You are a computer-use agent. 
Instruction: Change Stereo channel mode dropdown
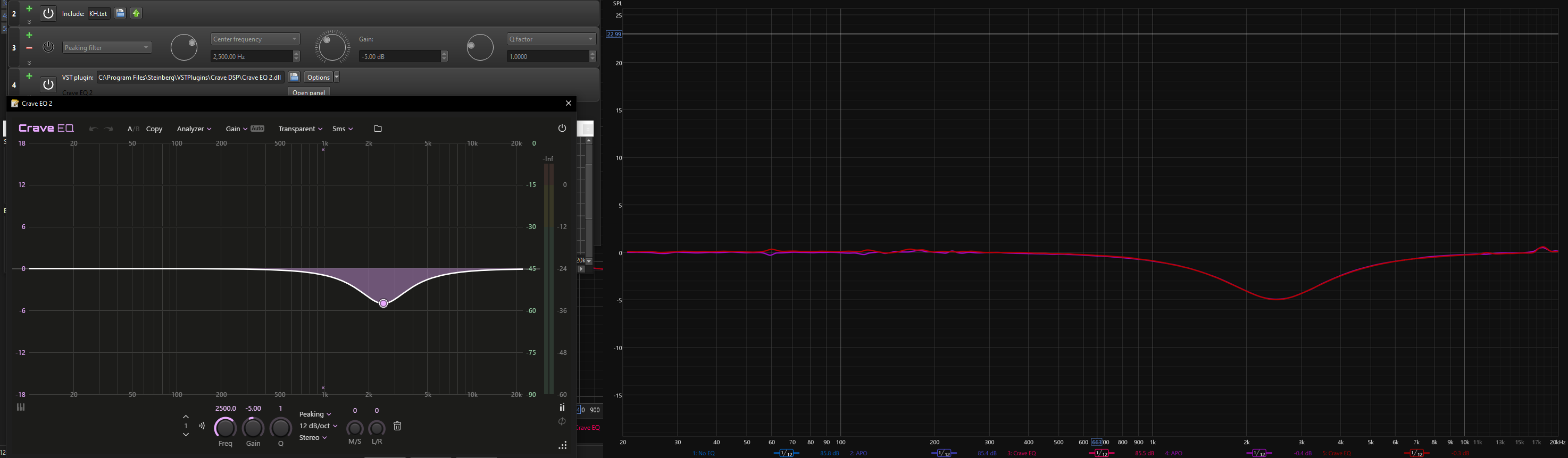pos(313,438)
